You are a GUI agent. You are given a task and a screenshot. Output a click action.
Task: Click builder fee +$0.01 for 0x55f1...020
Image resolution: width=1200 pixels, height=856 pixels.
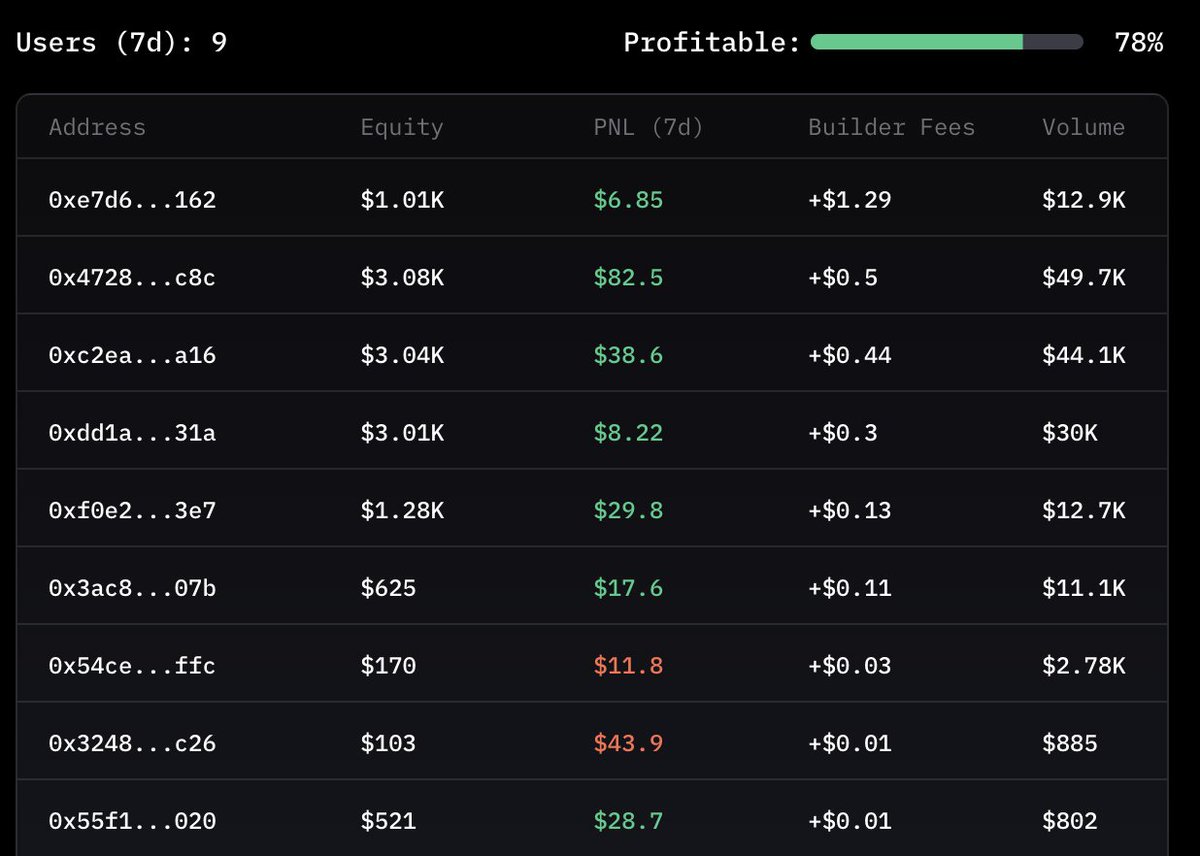(x=850, y=822)
